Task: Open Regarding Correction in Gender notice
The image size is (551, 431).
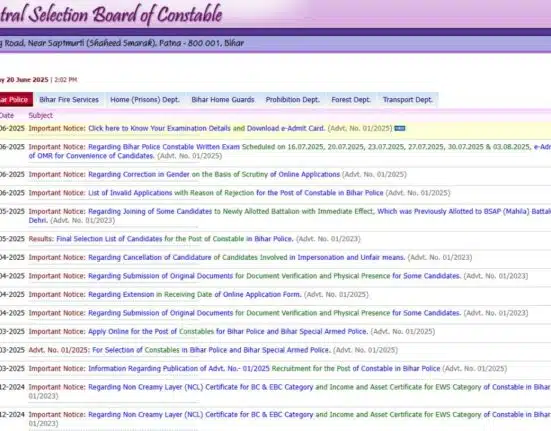Action: point(214,175)
